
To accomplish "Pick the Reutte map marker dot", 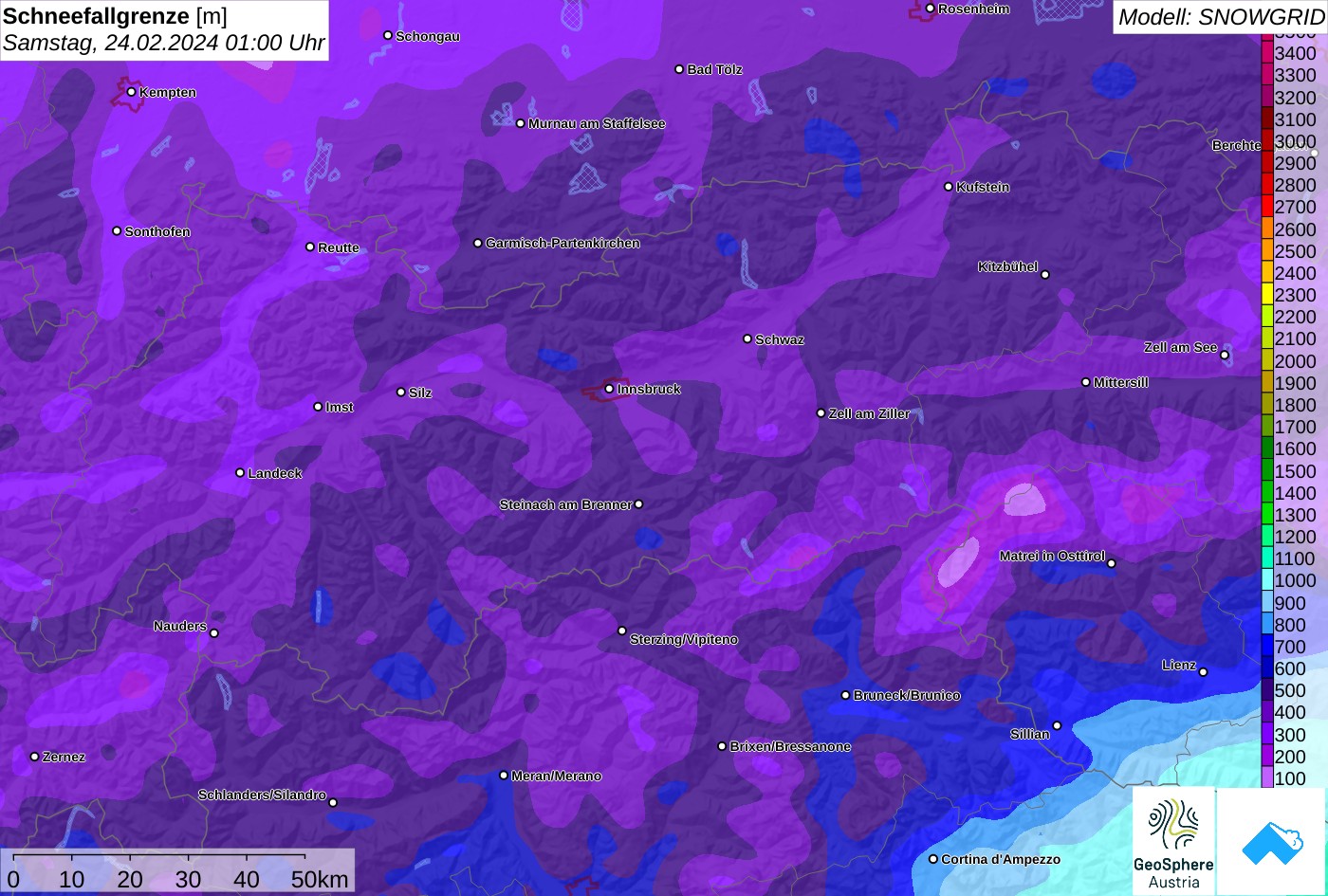I will pos(310,247).
